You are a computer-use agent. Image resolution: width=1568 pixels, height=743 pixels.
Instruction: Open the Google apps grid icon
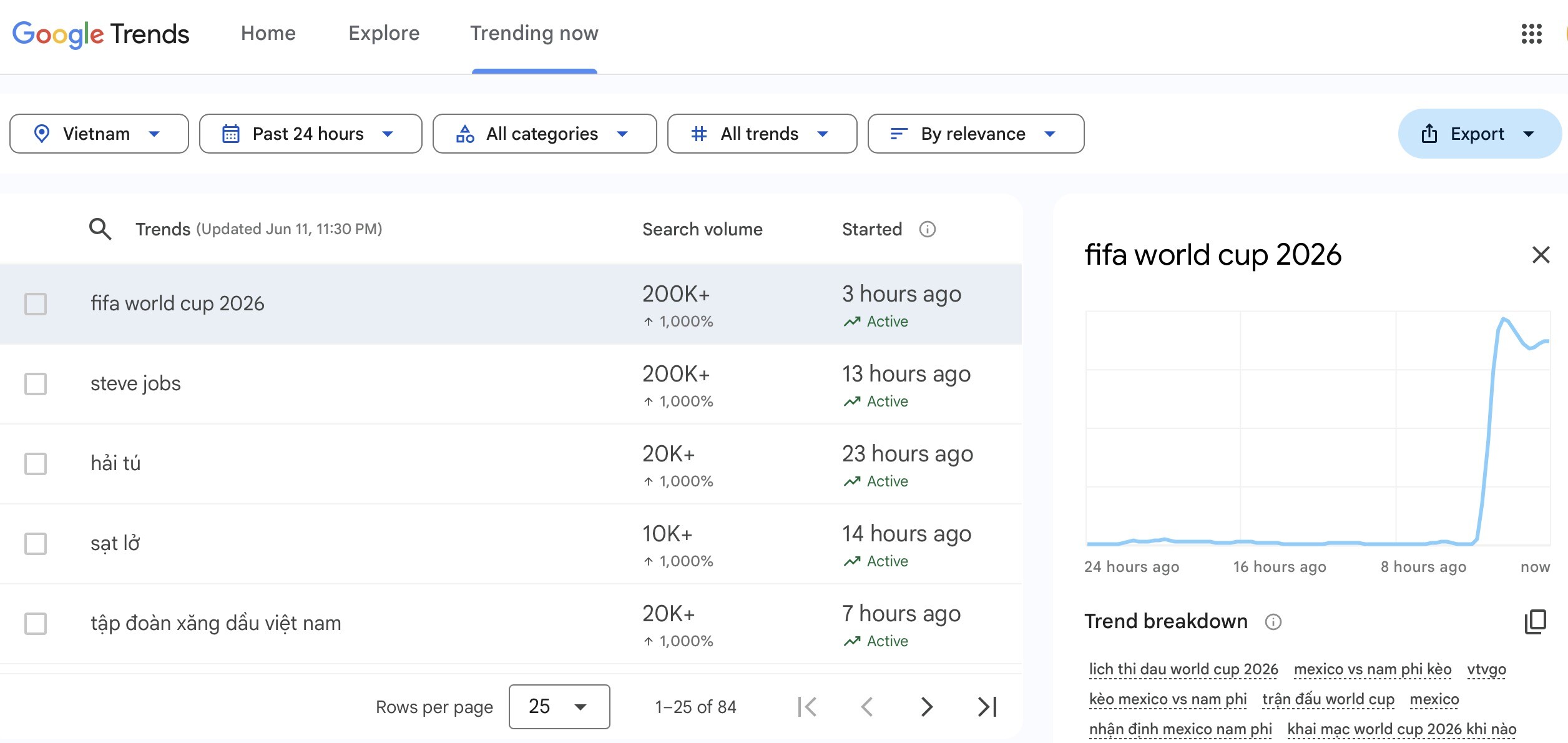pos(1531,34)
